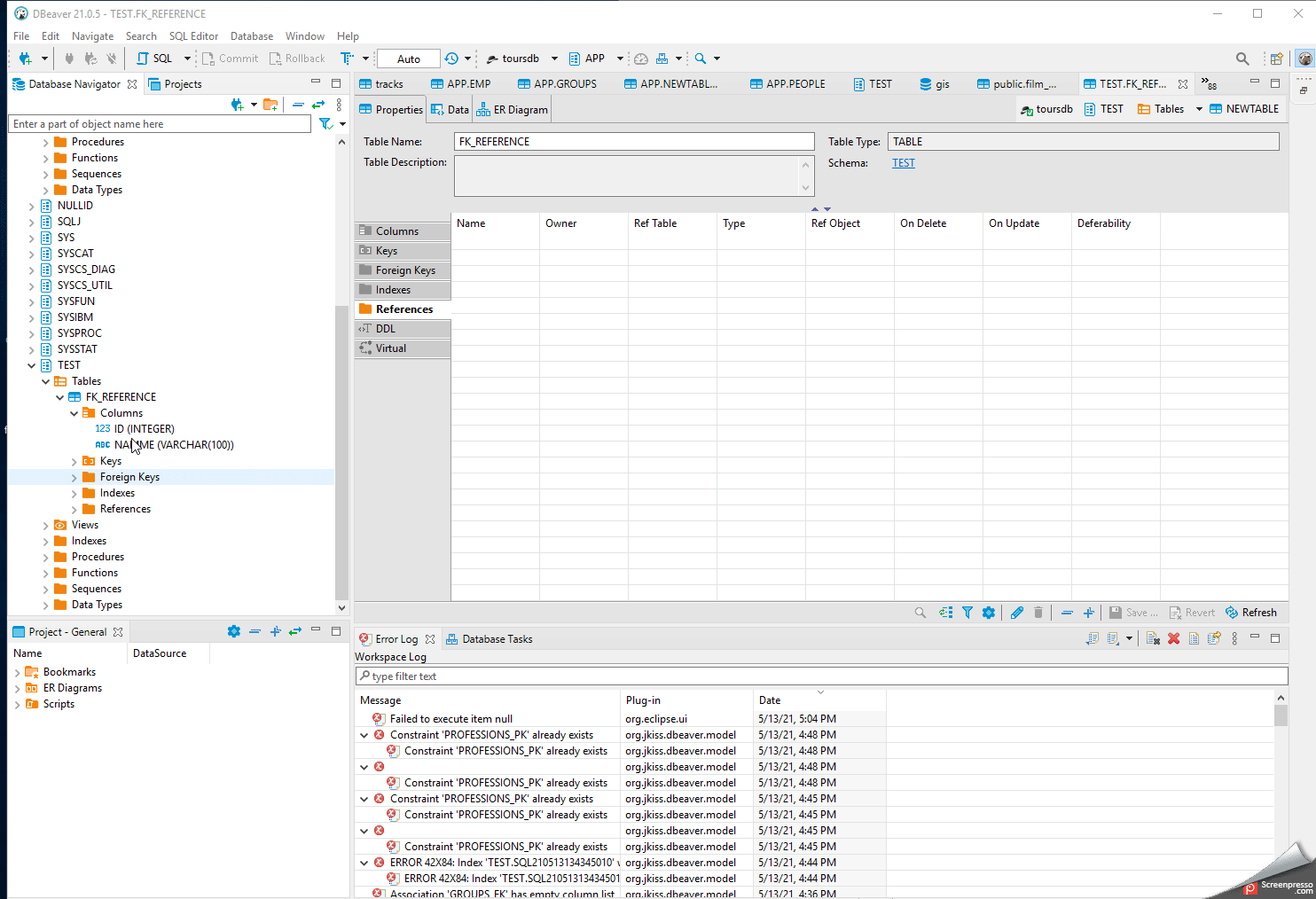The width and height of the screenshot is (1316, 899).
Task: Click the Refresh icon in the table editor
Action: (x=1251, y=612)
